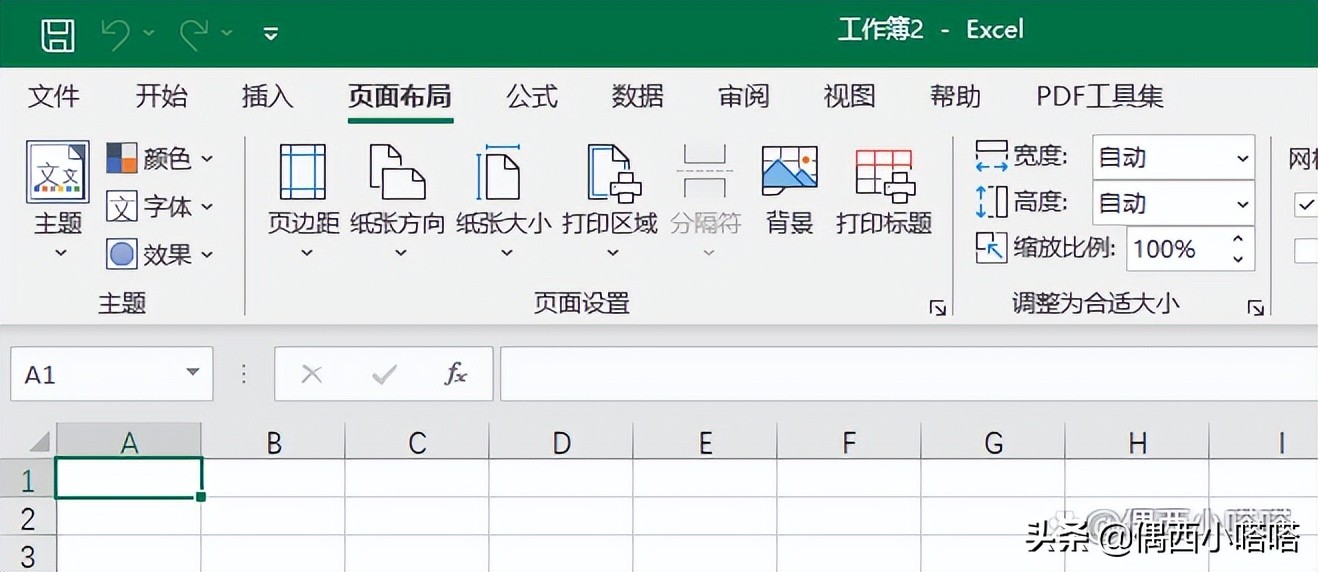Toggle the checked gridlines checkbox

pyautogui.click(x=1306, y=204)
